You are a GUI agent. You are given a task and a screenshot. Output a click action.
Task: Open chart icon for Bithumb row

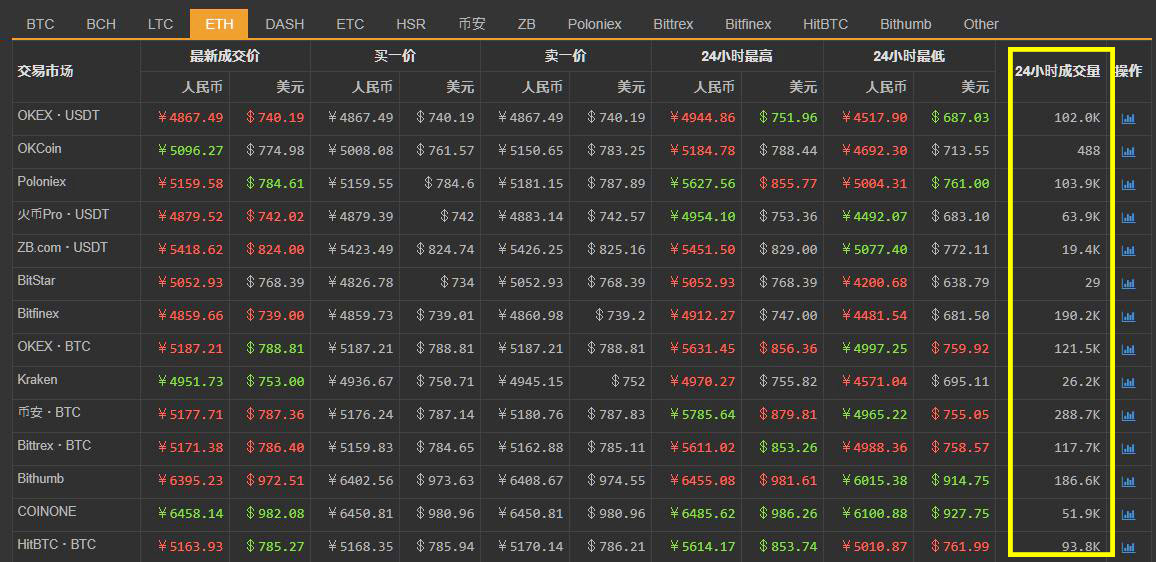1128,481
